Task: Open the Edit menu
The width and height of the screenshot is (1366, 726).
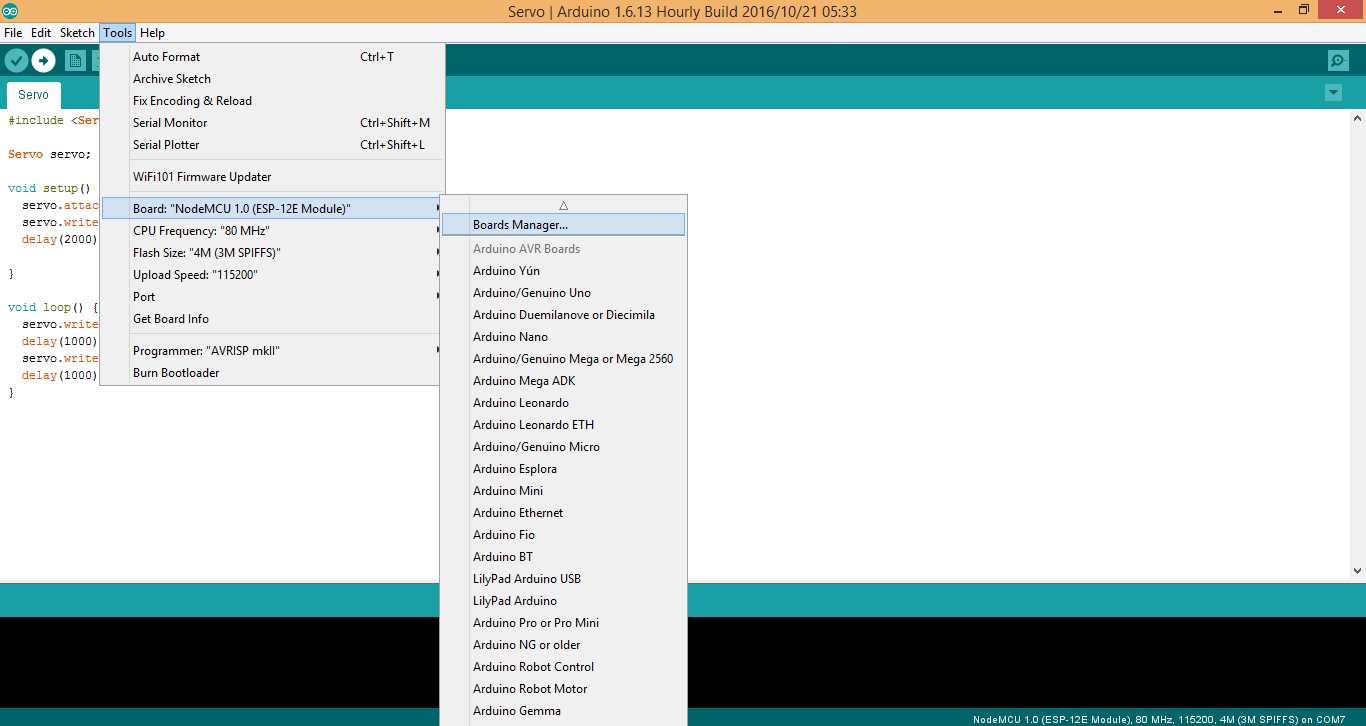Action: 41,33
